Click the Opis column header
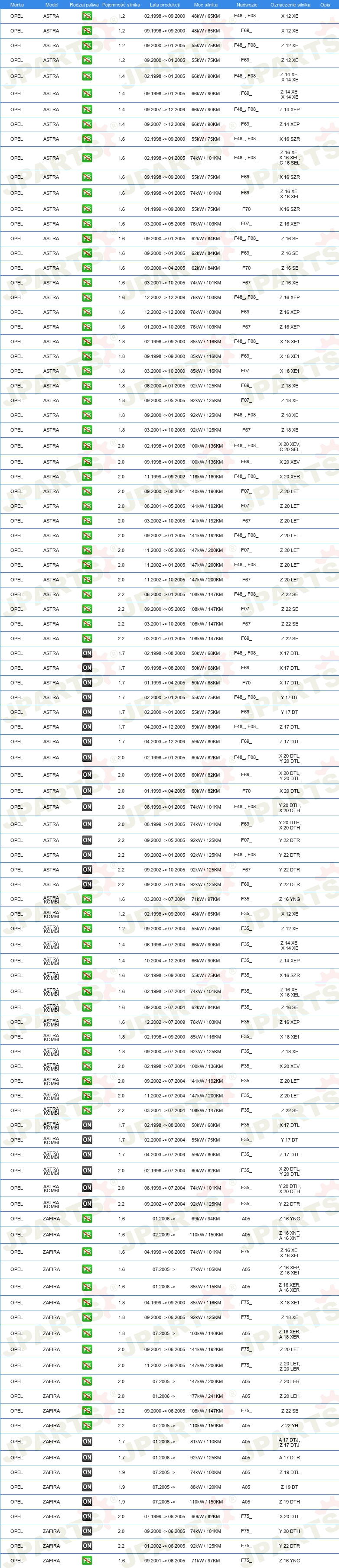Image resolution: width=339 pixels, height=1568 pixels. pyautogui.click(x=325, y=4)
